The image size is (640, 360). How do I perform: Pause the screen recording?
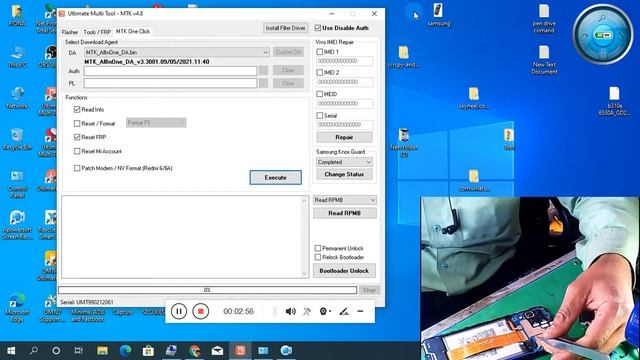[x=179, y=311]
